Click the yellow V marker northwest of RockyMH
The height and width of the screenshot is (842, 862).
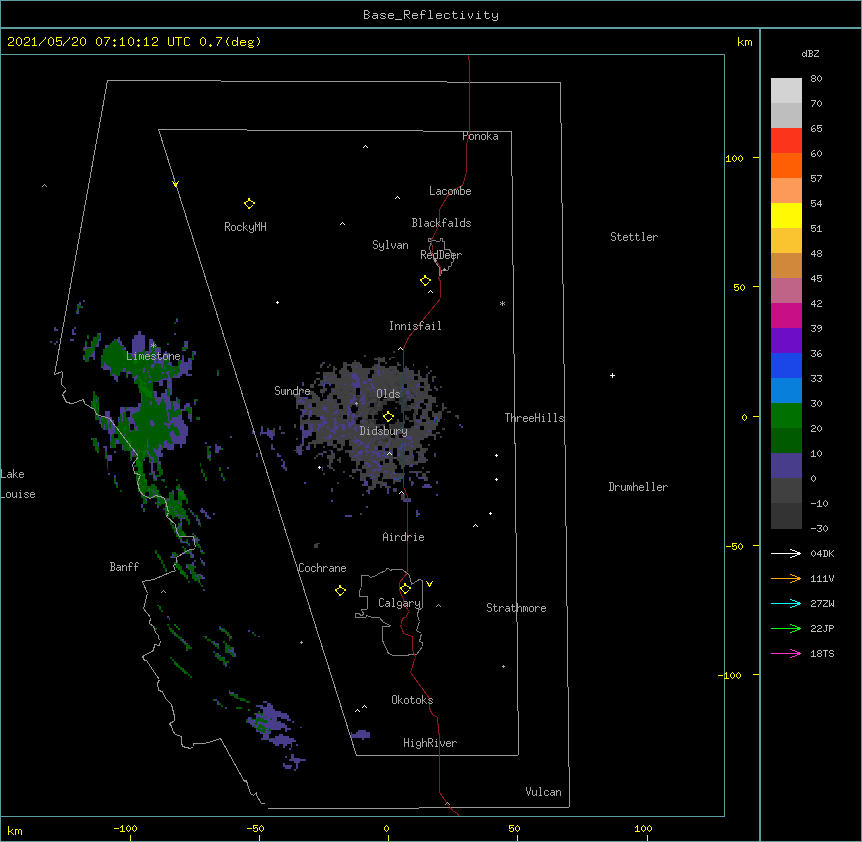[175, 184]
